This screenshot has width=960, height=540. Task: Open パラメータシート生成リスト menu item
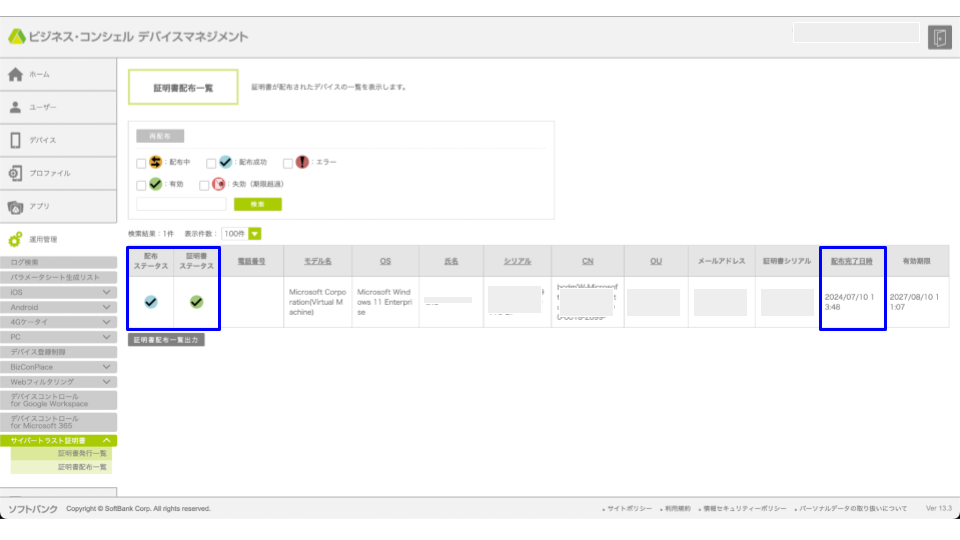58,277
